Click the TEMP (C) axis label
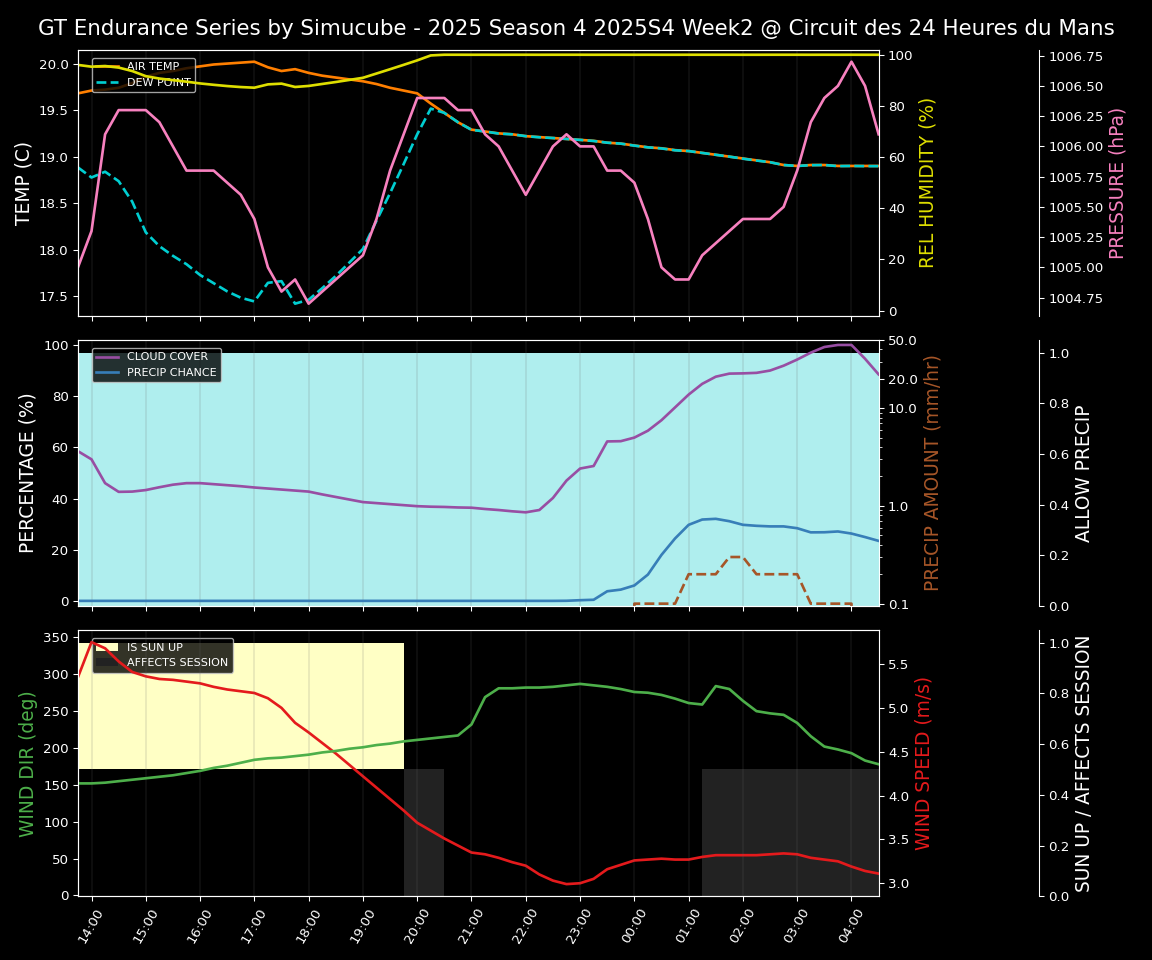The width and height of the screenshot is (1152, 960). [x=24, y=183]
